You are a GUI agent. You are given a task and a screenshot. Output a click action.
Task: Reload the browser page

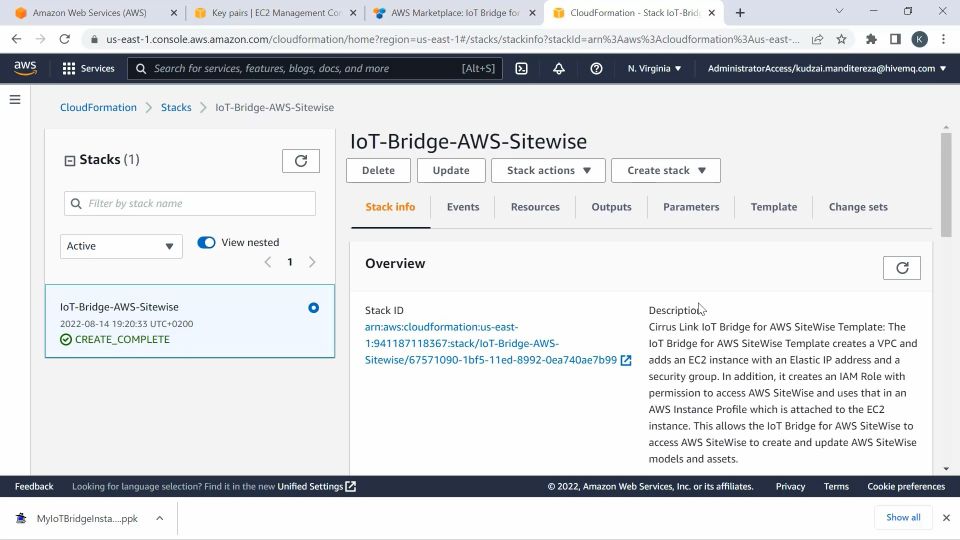pyautogui.click(x=64, y=39)
